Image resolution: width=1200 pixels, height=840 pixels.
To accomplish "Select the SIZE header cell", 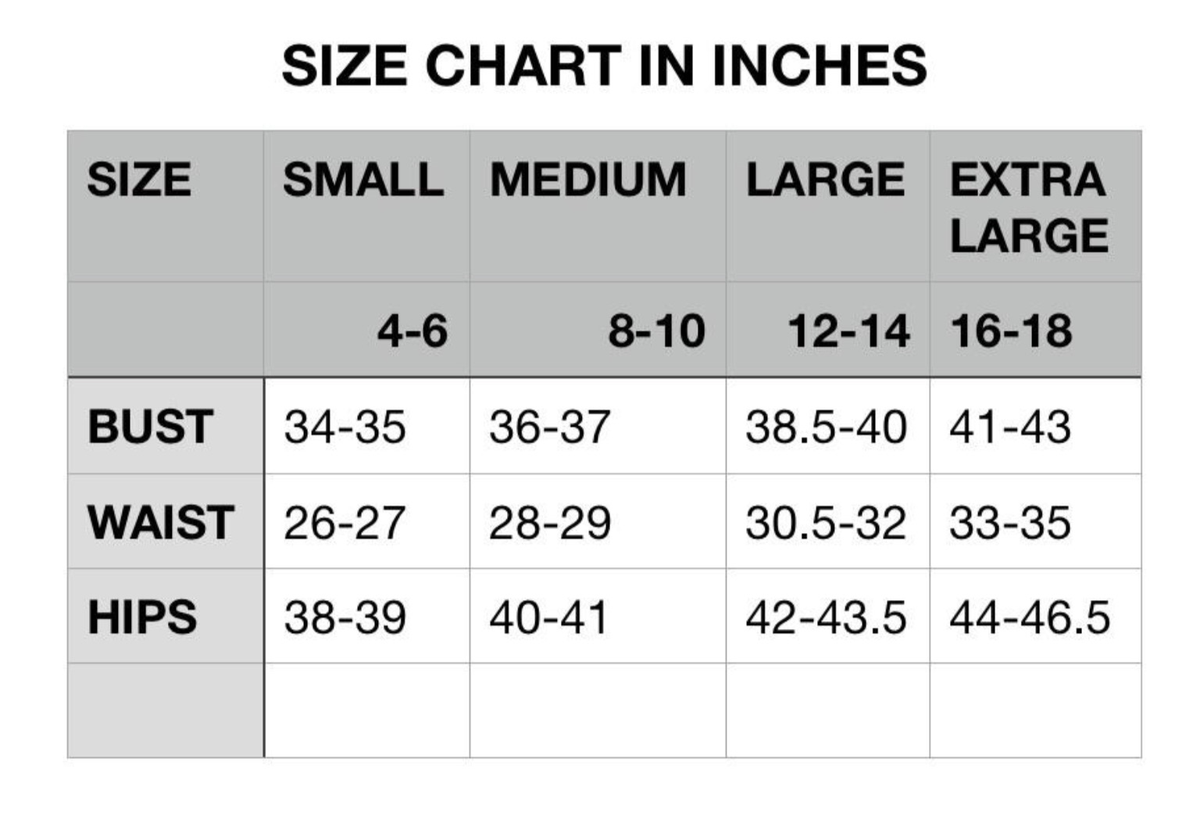I will [x=166, y=207].
